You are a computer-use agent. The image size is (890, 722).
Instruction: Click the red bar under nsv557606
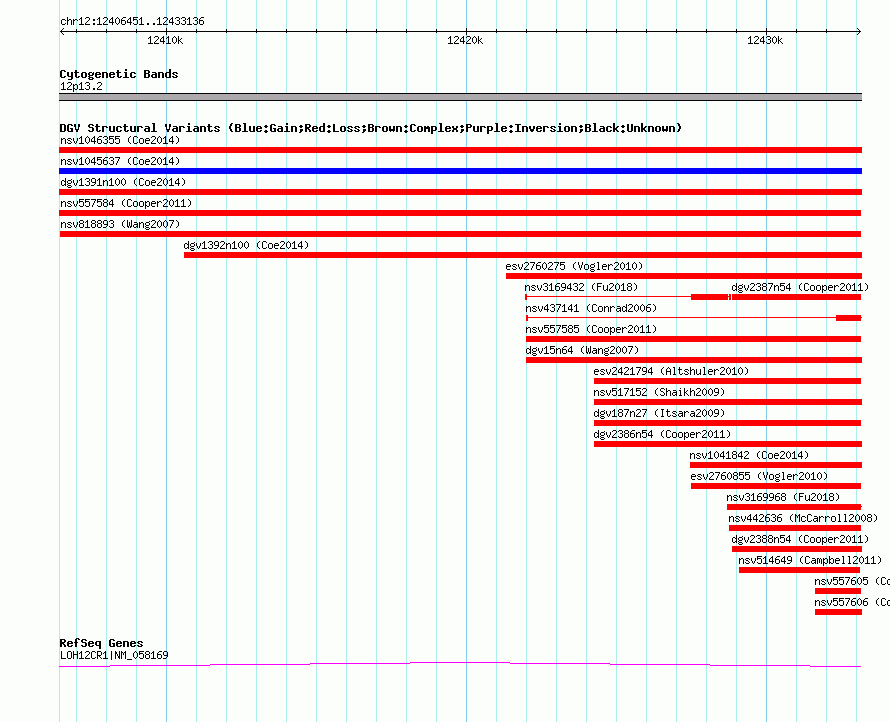pos(838,612)
